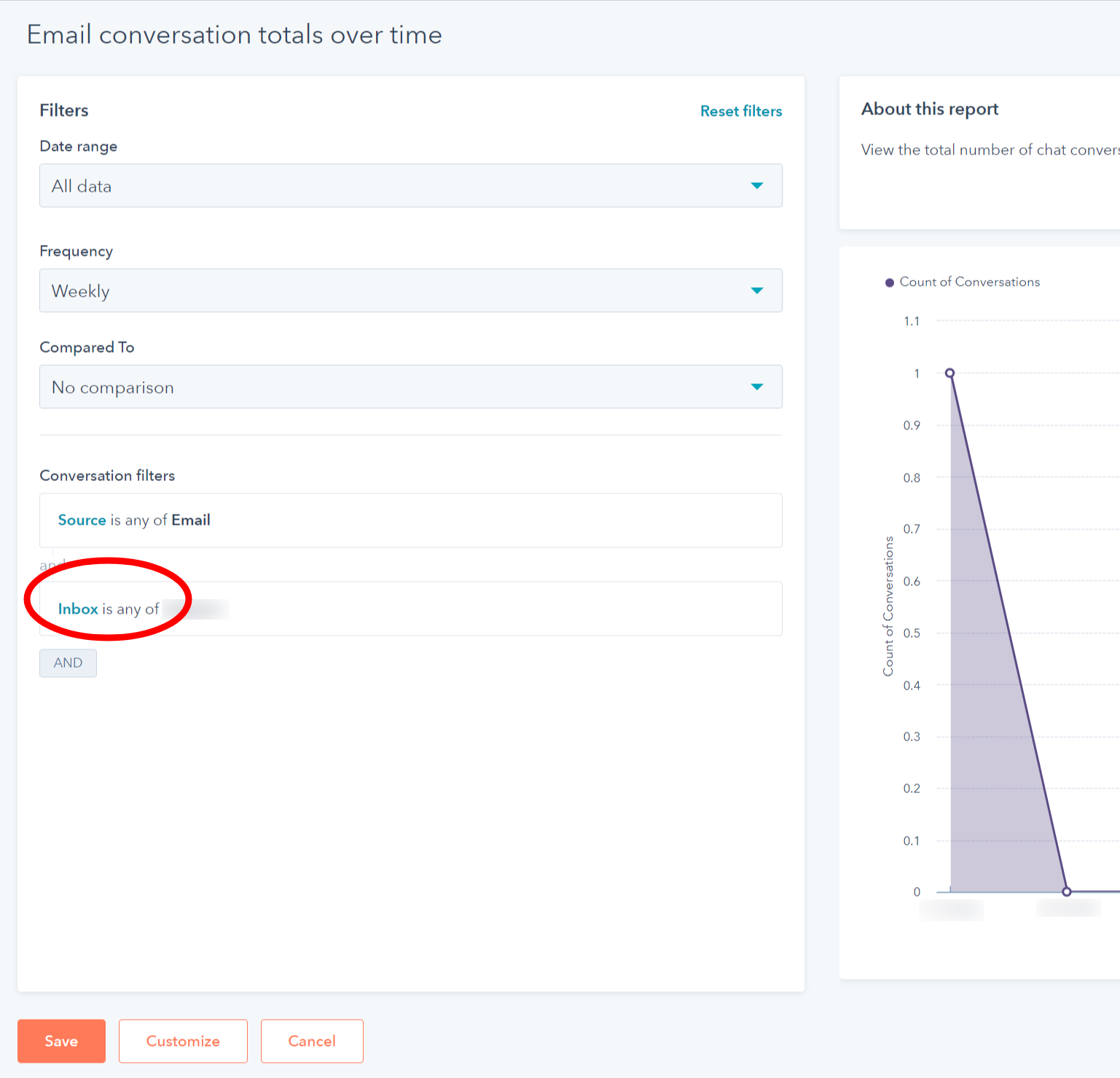Click the caret arrow in Frequency field
The height and width of the screenshot is (1078, 1120).
pyautogui.click(x=757, y=291)
